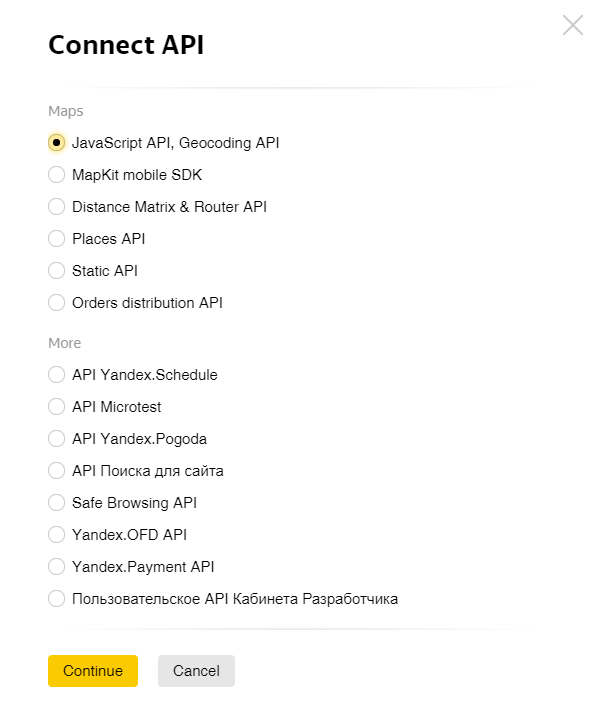Screen dimensions: 597x715
Task: Click the Static API label text
Action: [105, 270]
